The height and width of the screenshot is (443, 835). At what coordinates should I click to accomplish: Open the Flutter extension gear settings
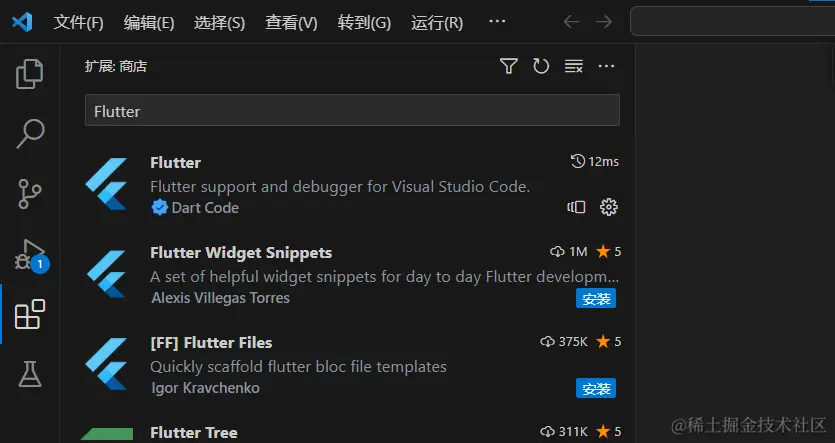click(609, 207)
